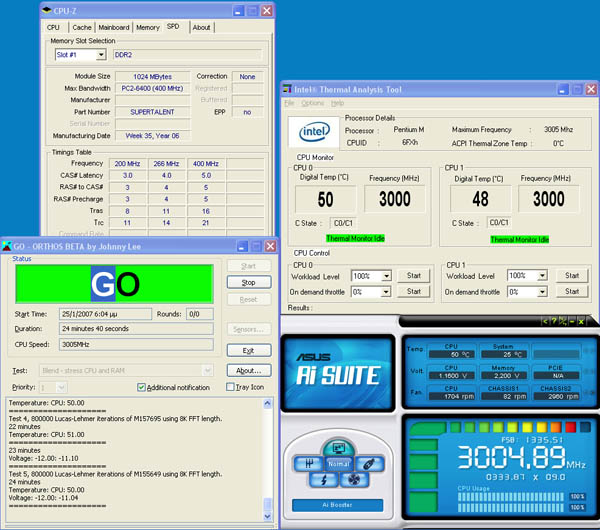Start CPU 0 on demand throttle
The image size is (600, 530).
coord(414,292)
